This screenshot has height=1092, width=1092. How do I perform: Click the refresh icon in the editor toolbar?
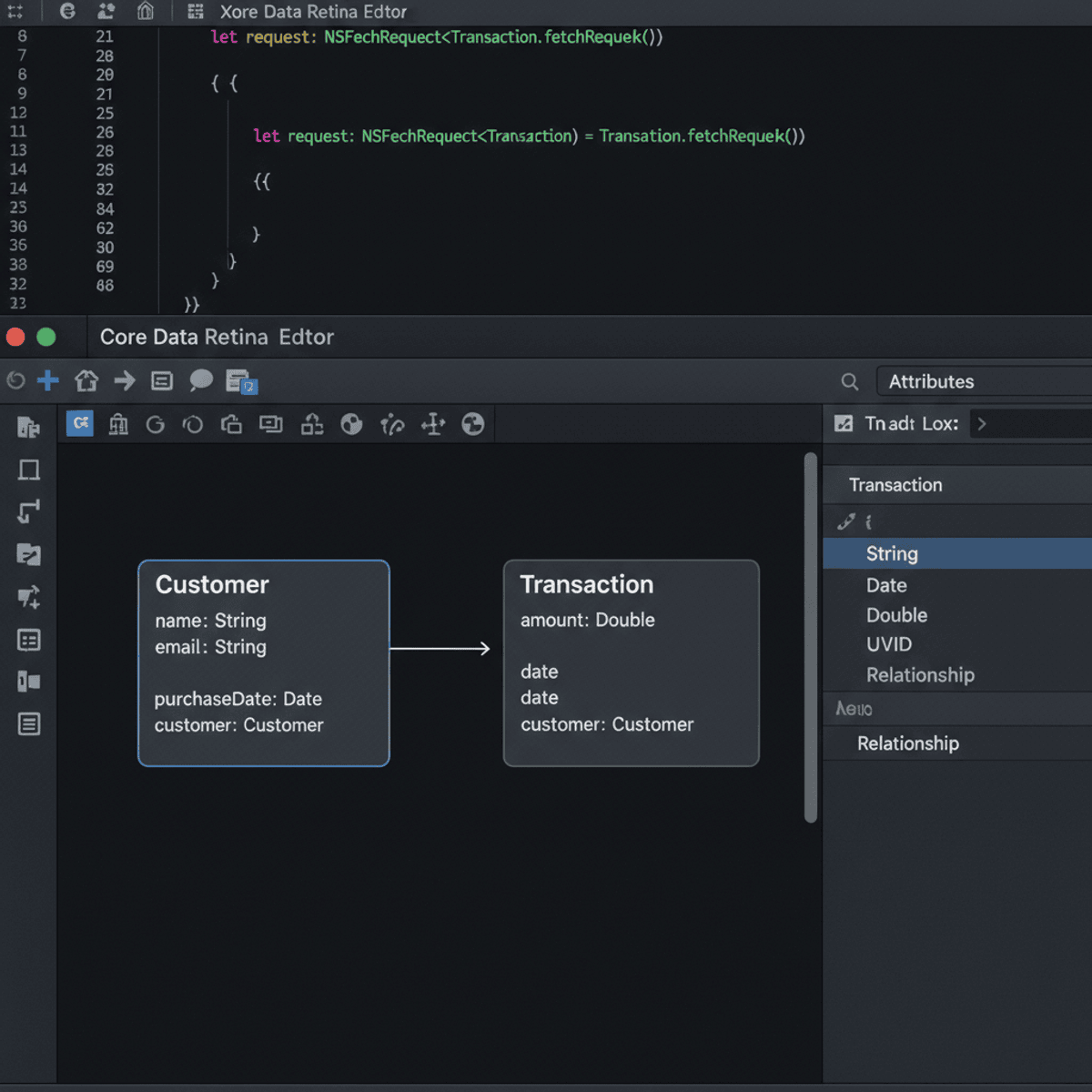(x=15, y=380)
